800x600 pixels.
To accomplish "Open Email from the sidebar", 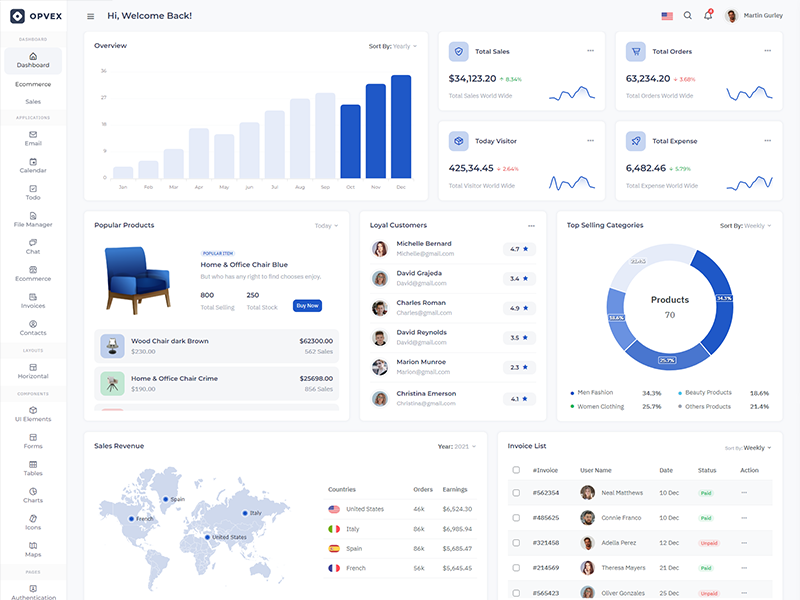I will pyautogui.click(x=33, y=138).
